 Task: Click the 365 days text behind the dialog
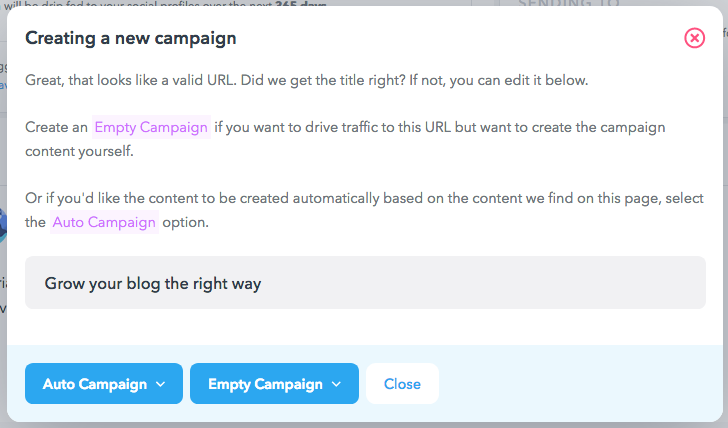tap(300, 4)
